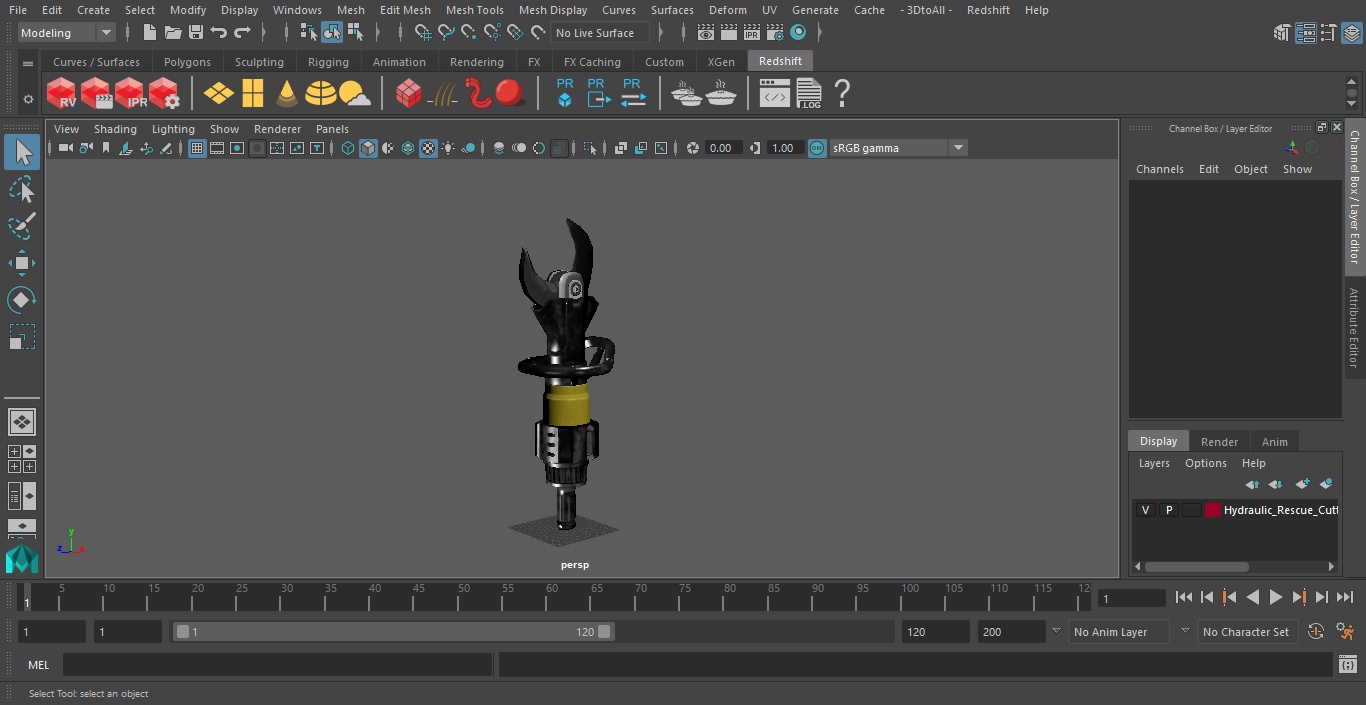
Task: Switch to the Rigging shelf tab
Action: (328, 62)
